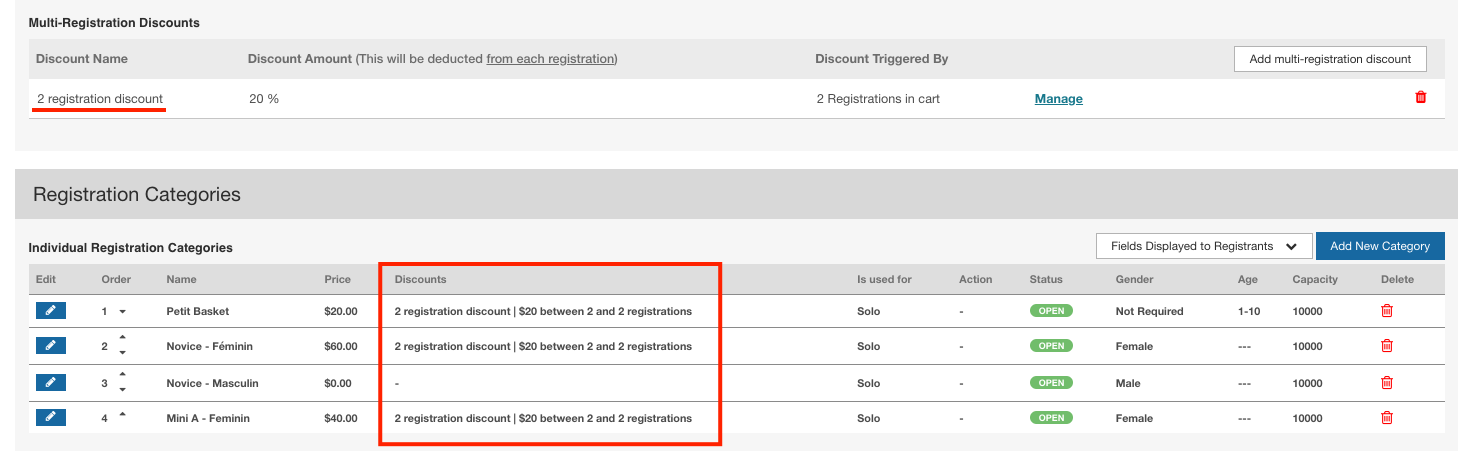The width and height of the screenshot is (1473, 451).
Task: Click the 2 registration discount name
Action: point(99,99)
